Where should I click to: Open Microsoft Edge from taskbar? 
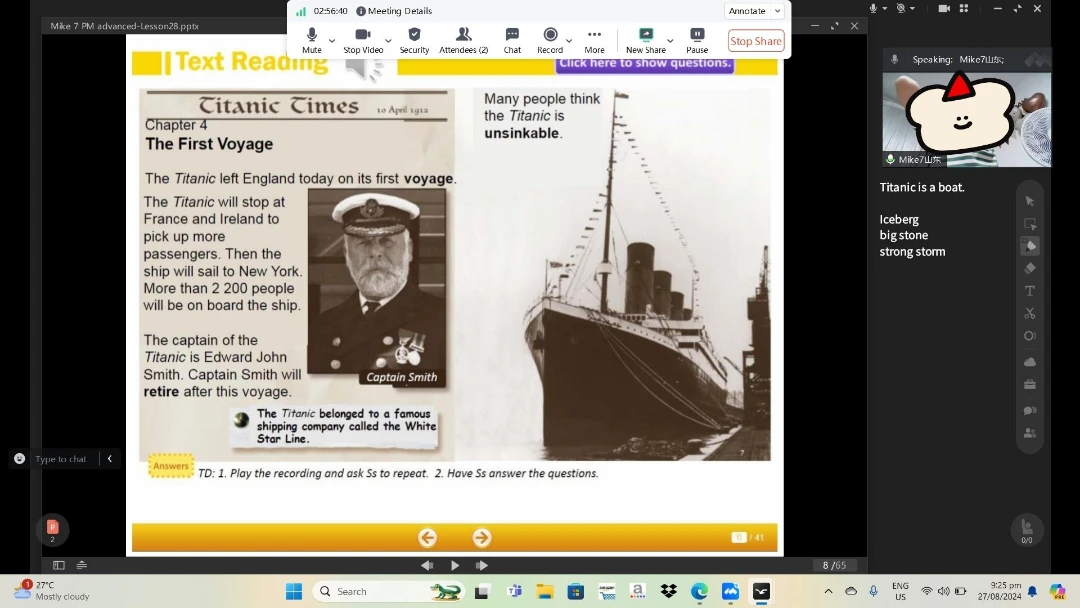tap(699, 591)
